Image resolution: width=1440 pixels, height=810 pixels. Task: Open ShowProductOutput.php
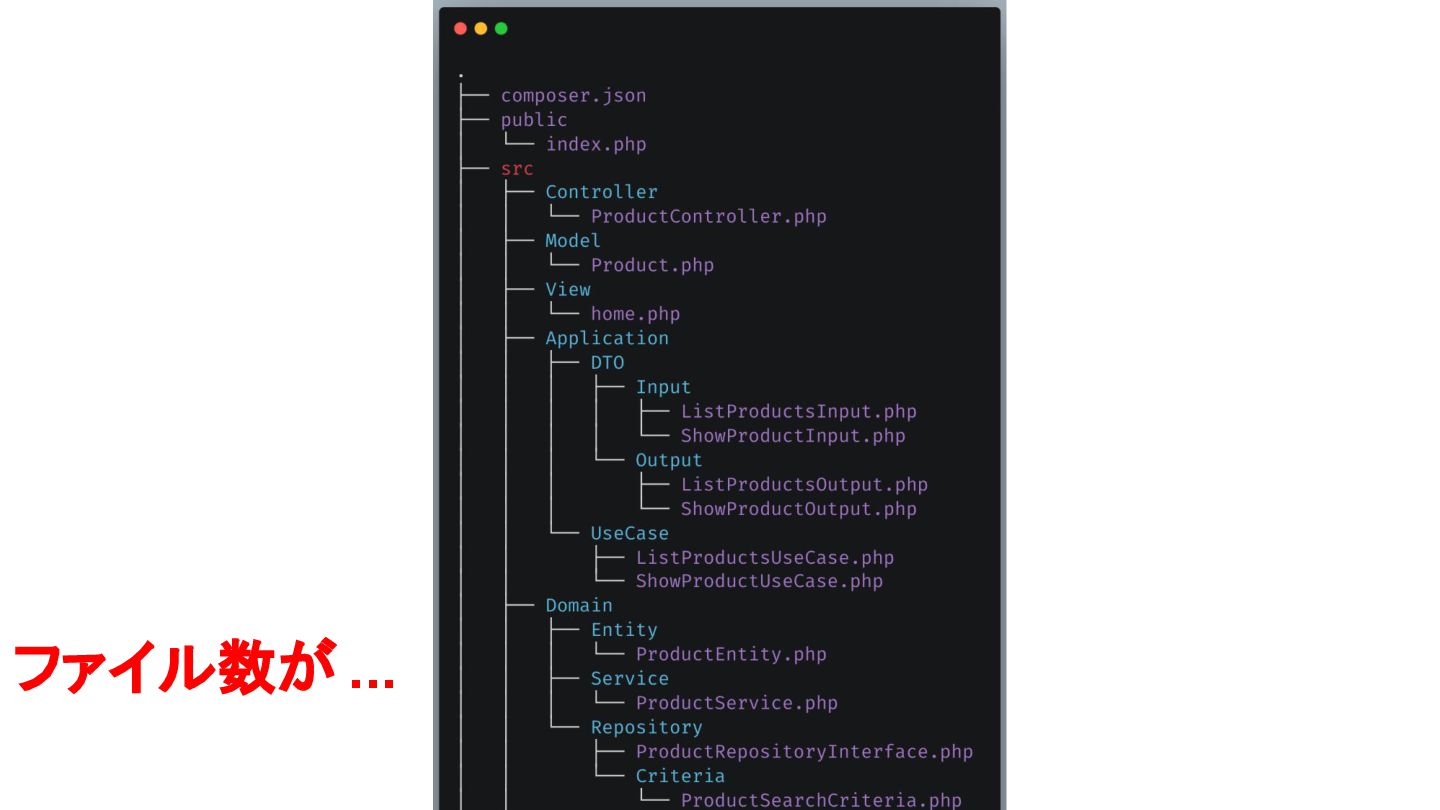pyautogui.click(x=798, y=509)
